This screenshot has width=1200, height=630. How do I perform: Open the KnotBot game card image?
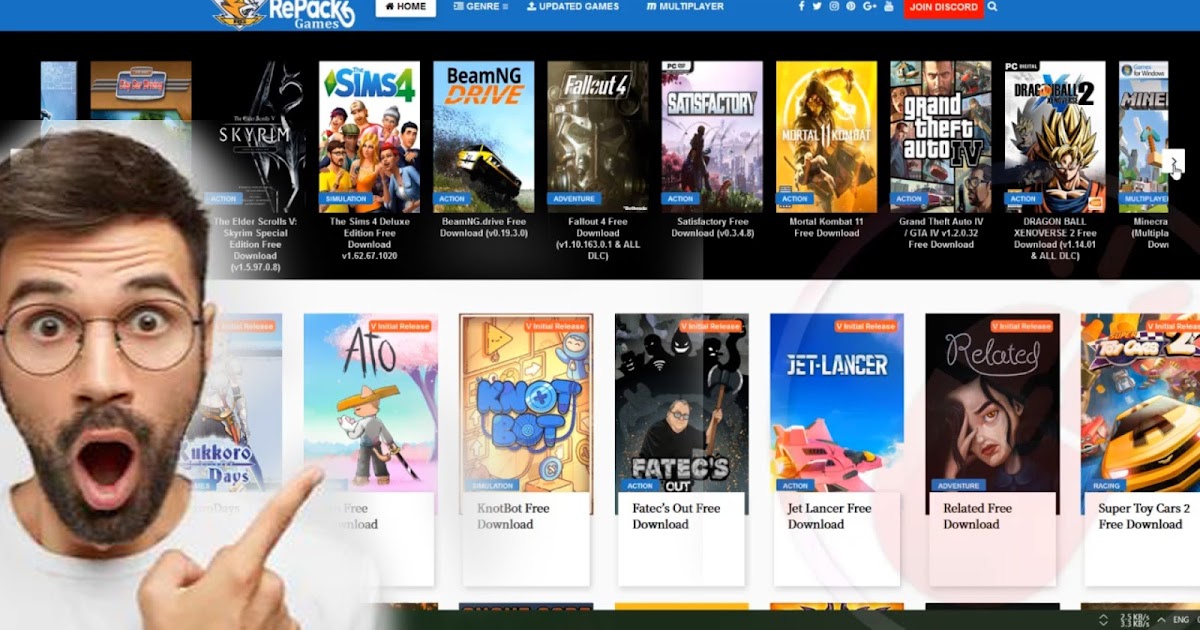(x=526, y=403)
